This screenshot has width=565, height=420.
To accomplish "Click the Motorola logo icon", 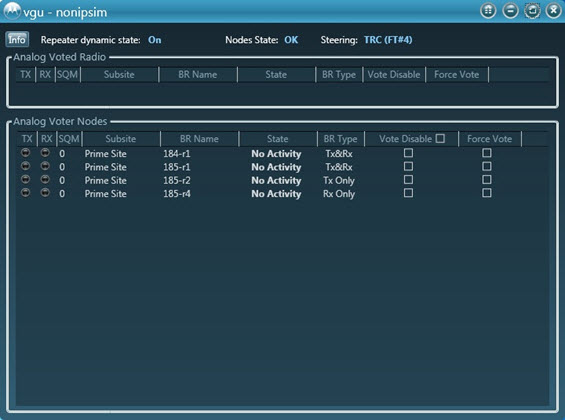I will [x=12, y=11].
